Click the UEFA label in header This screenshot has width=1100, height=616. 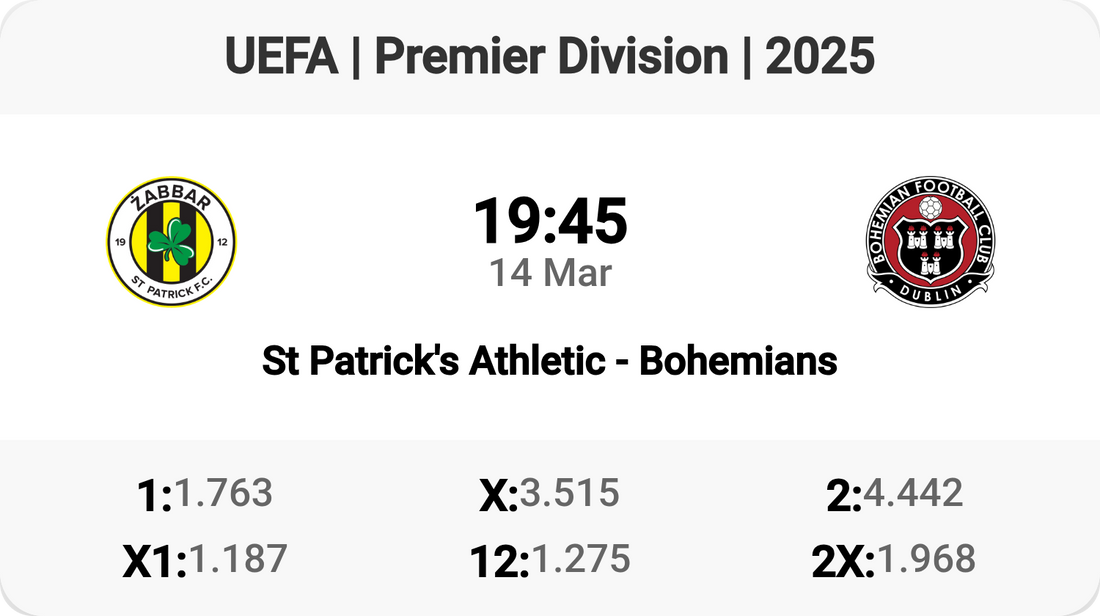pyautogui.click(x=281, y=57)
